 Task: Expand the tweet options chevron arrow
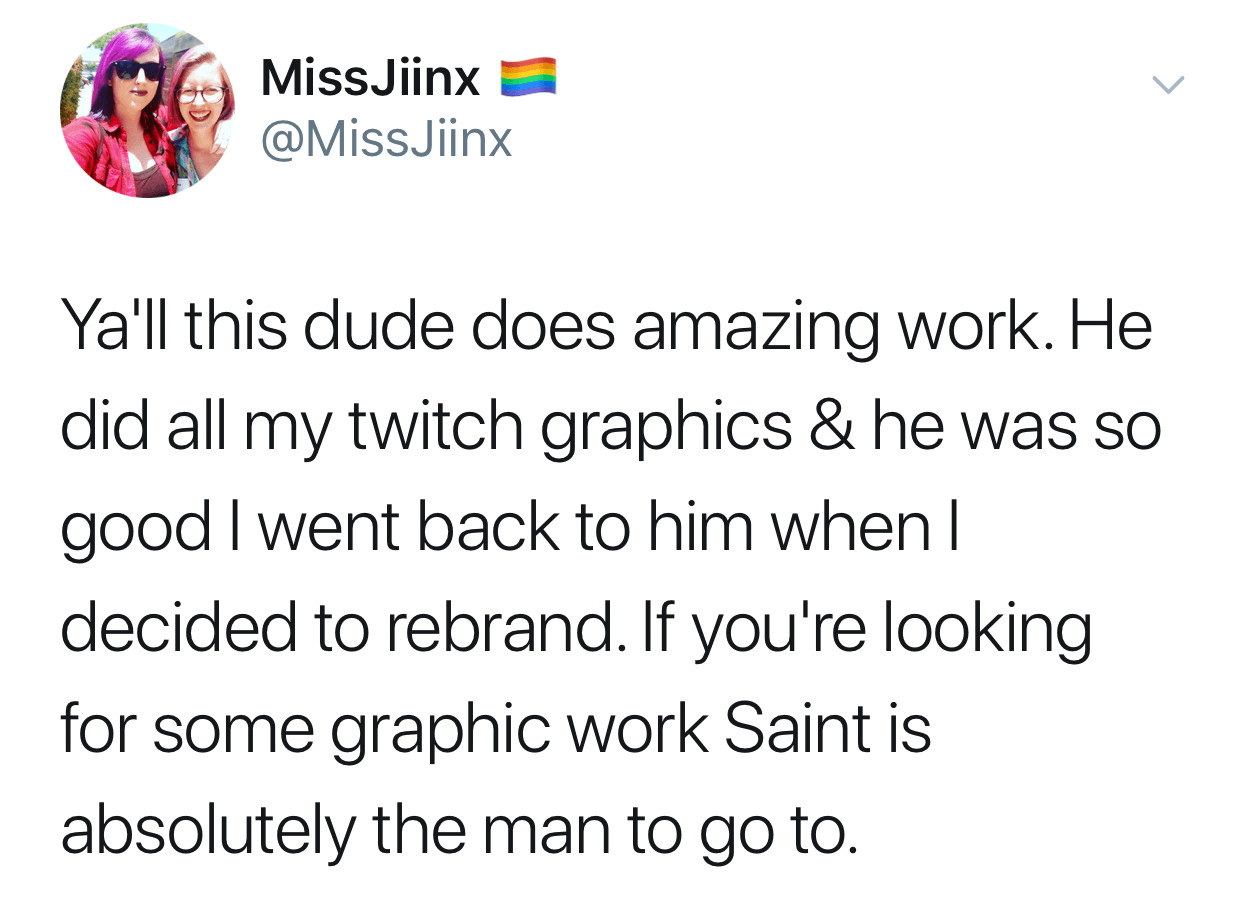[1167, 85]
